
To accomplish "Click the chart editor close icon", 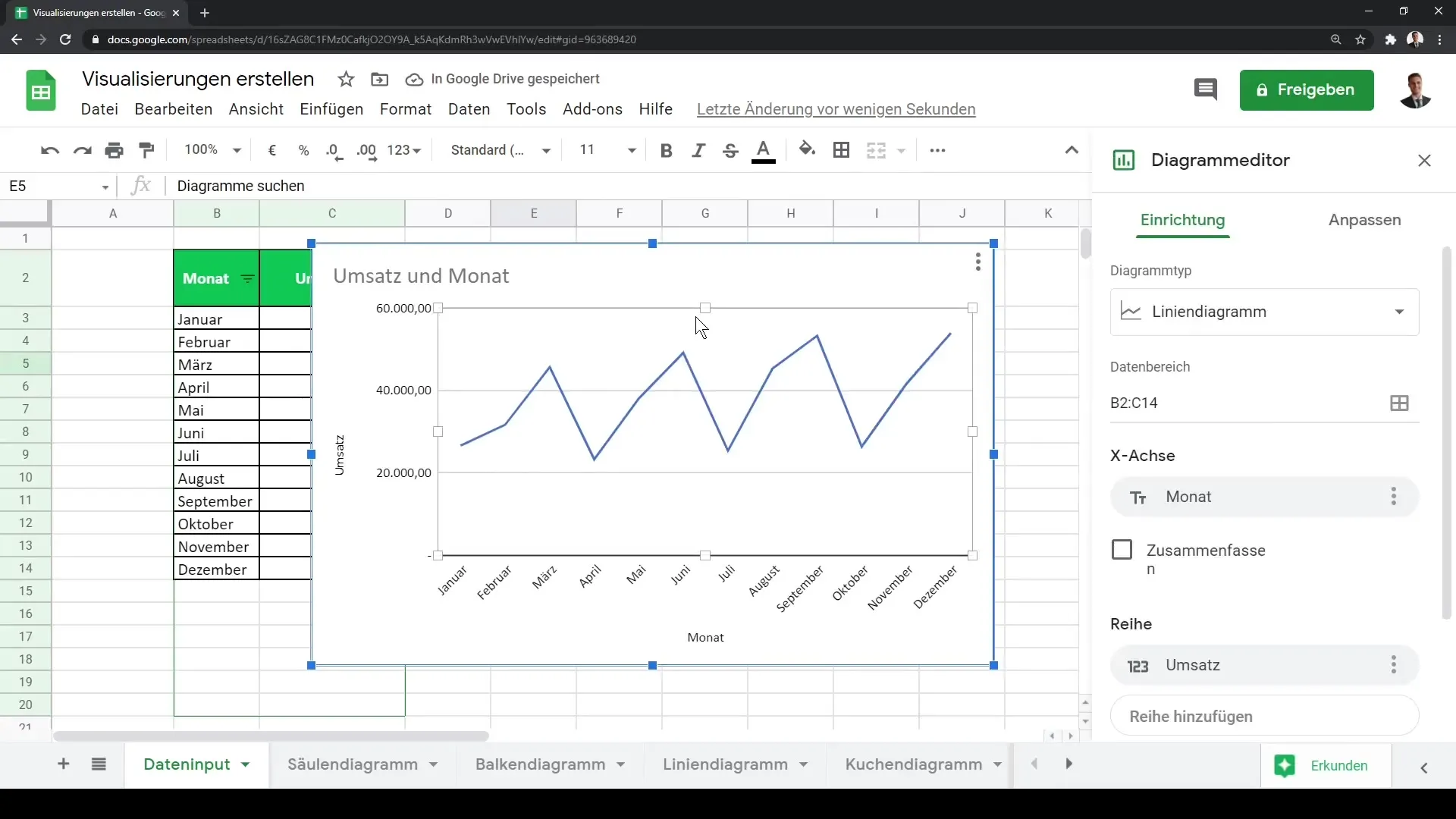I will pos(1425,160).
